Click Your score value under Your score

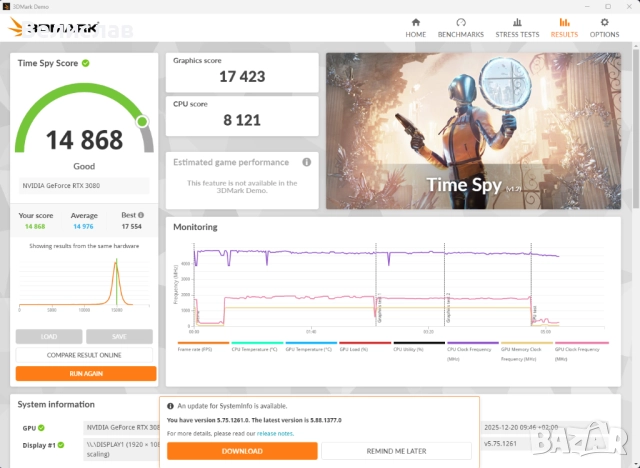pyautogui.click(x=35, y=226)
